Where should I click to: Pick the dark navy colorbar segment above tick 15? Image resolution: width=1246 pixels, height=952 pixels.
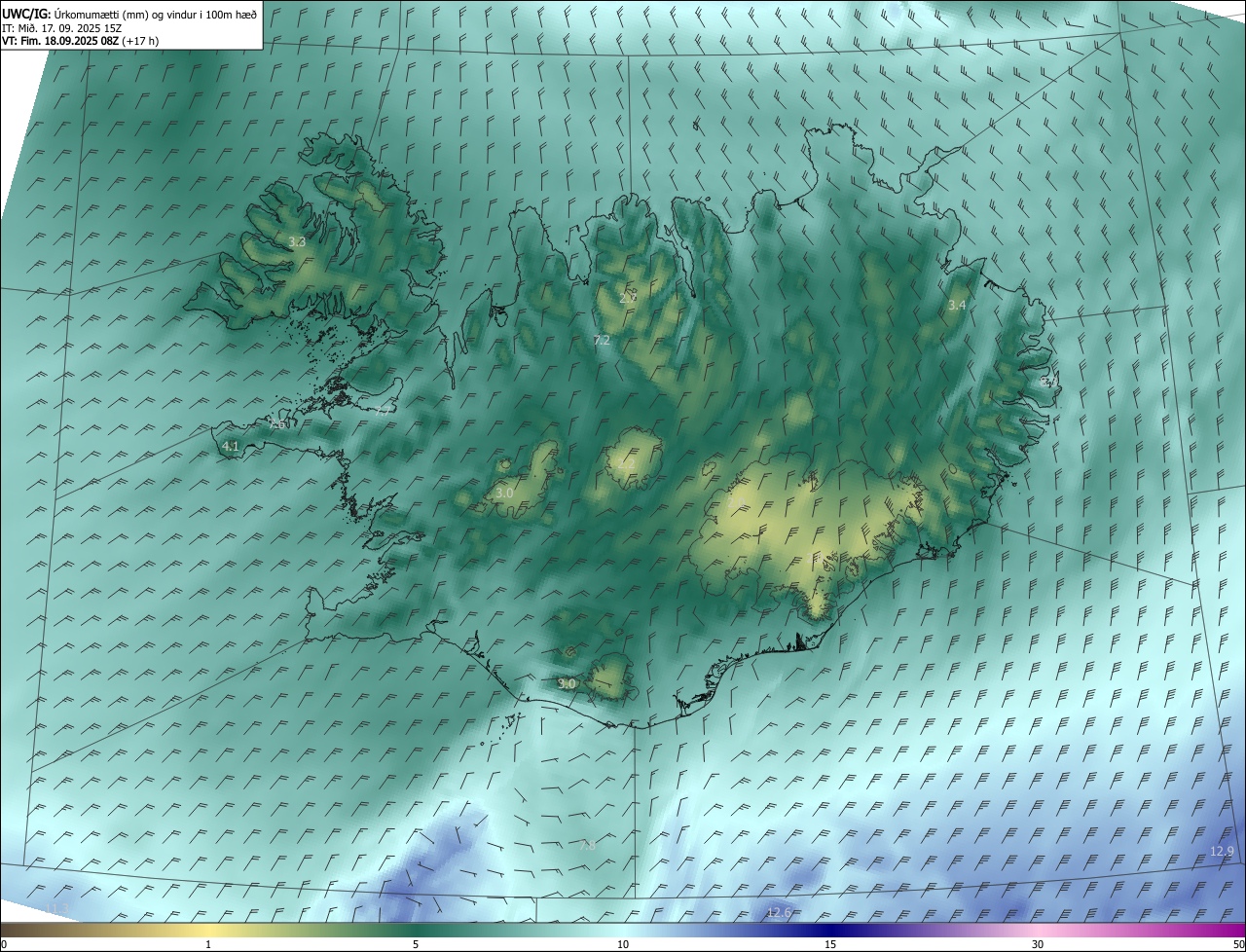(x=830, y=930)
